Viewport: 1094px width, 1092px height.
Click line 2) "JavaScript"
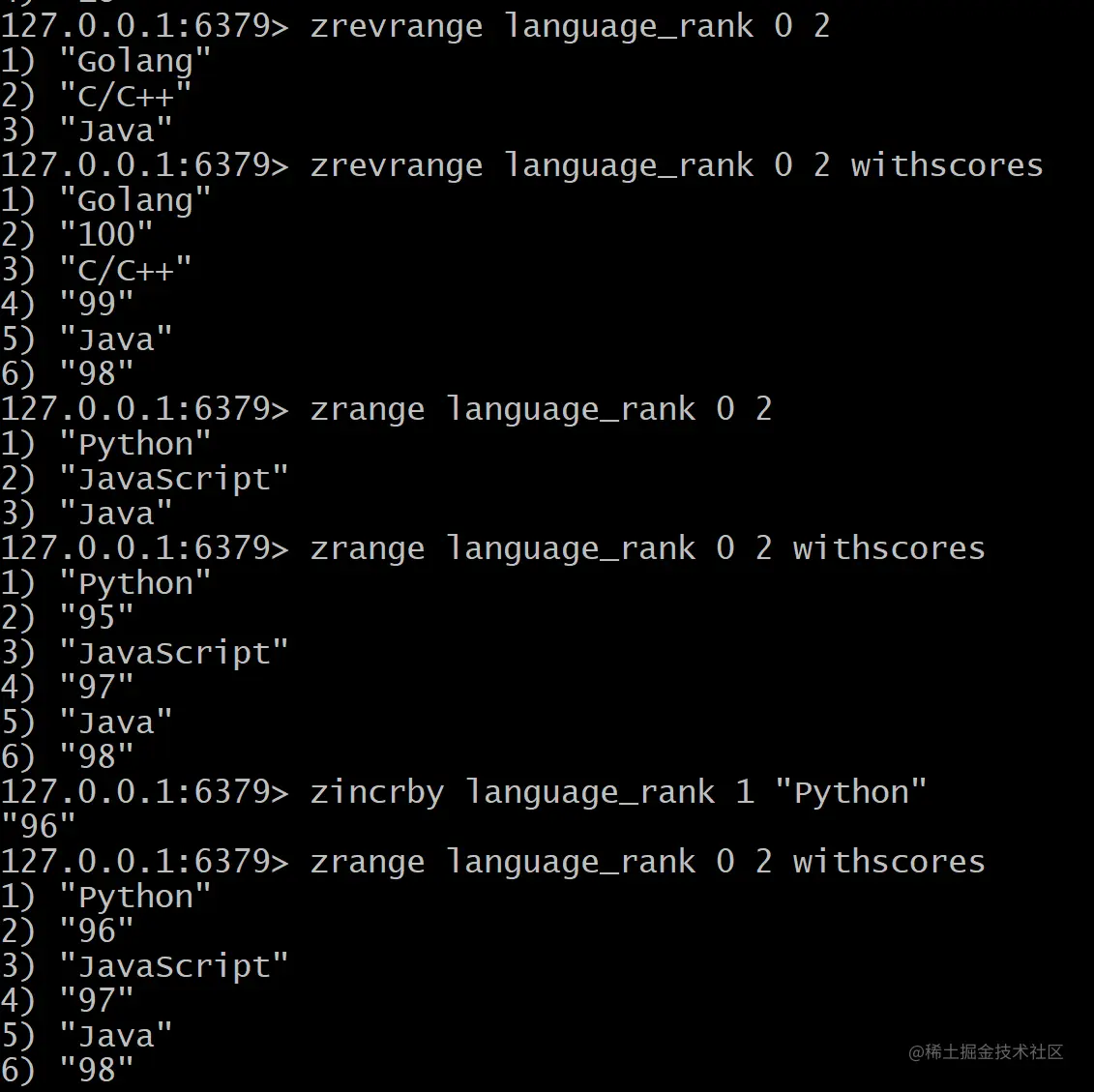(144, 479)
